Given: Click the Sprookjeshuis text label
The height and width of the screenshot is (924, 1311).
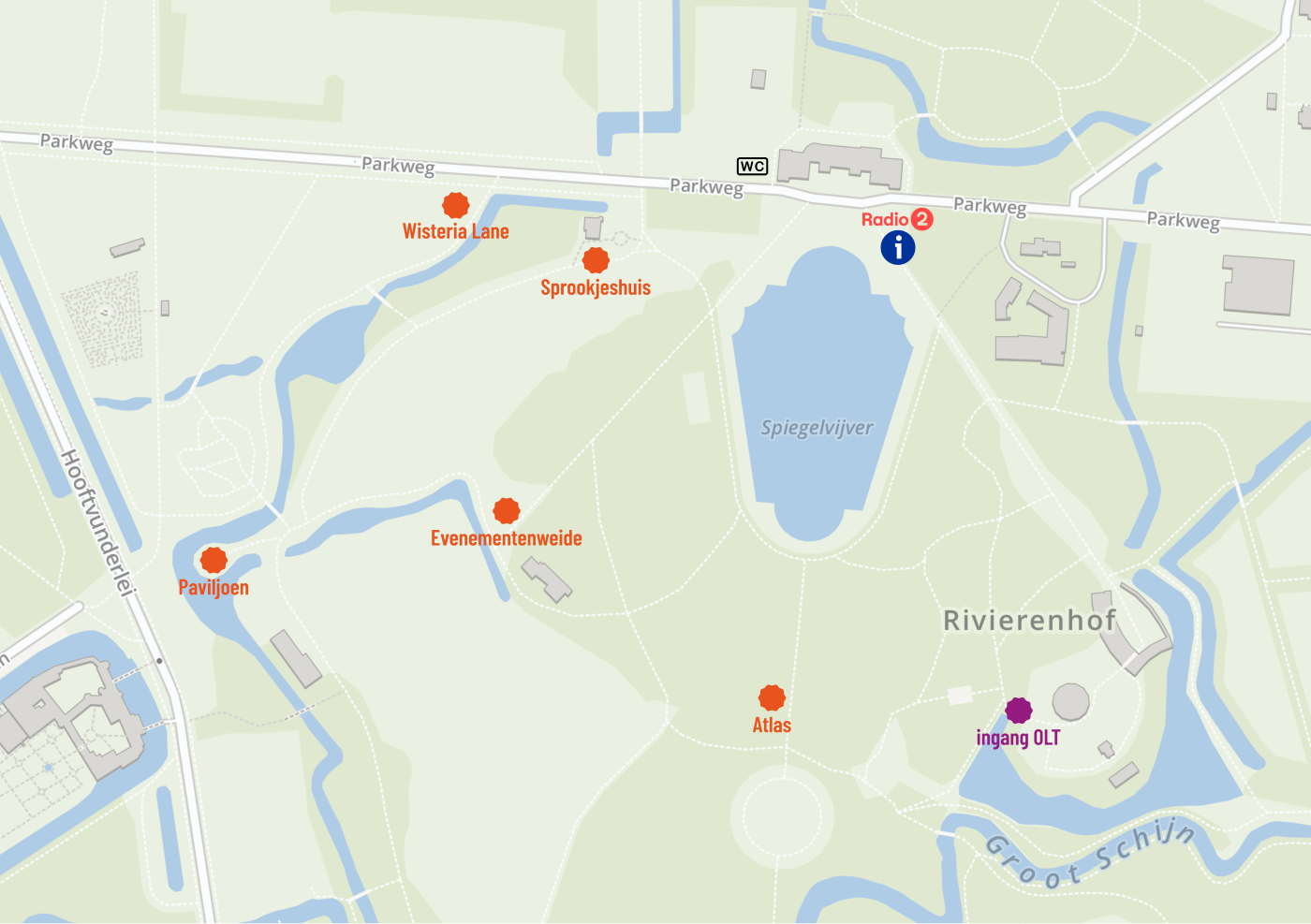Looking at the screenshot, I should click(596, 287).
